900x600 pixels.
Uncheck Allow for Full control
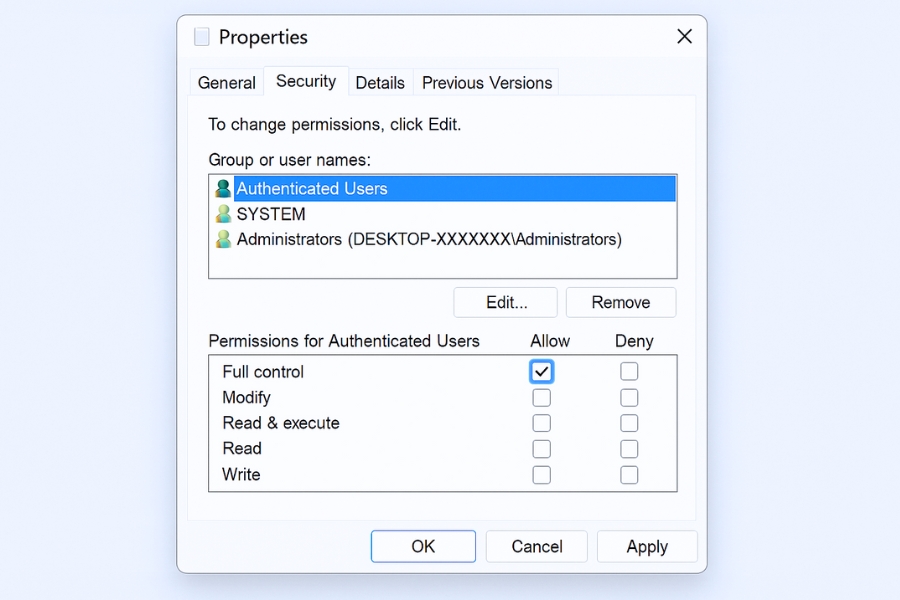pyautogui.click(x=541, y=372)
